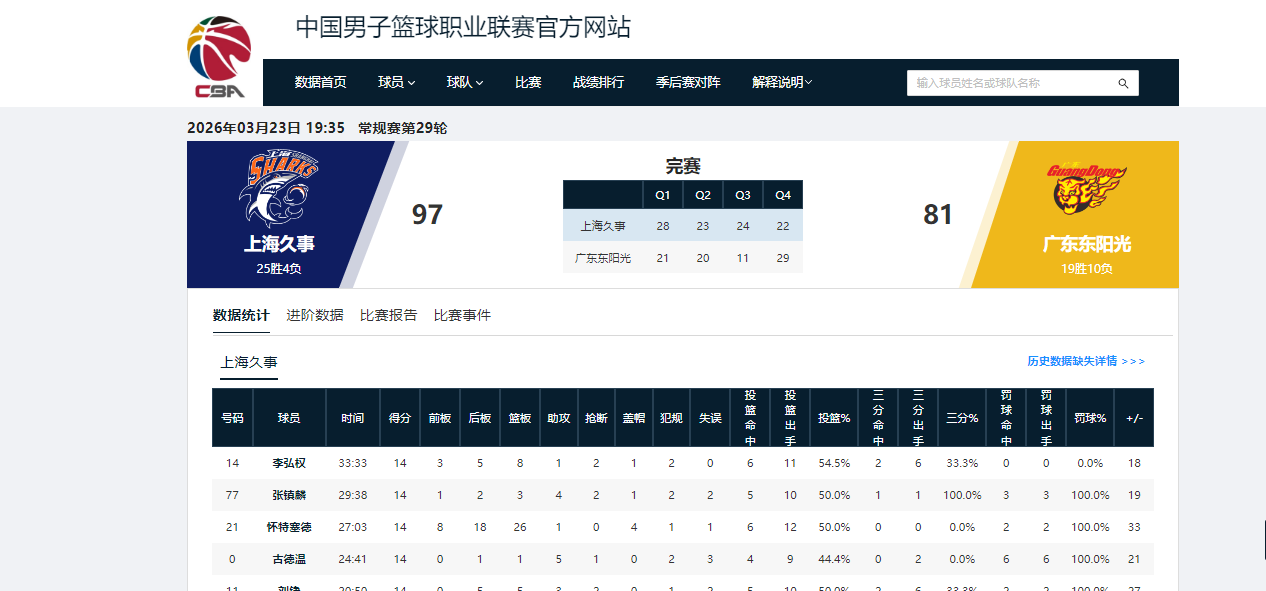Switch to the 比赛事件 tab
Screen dimensions: 1266x591
coord(462,315)
